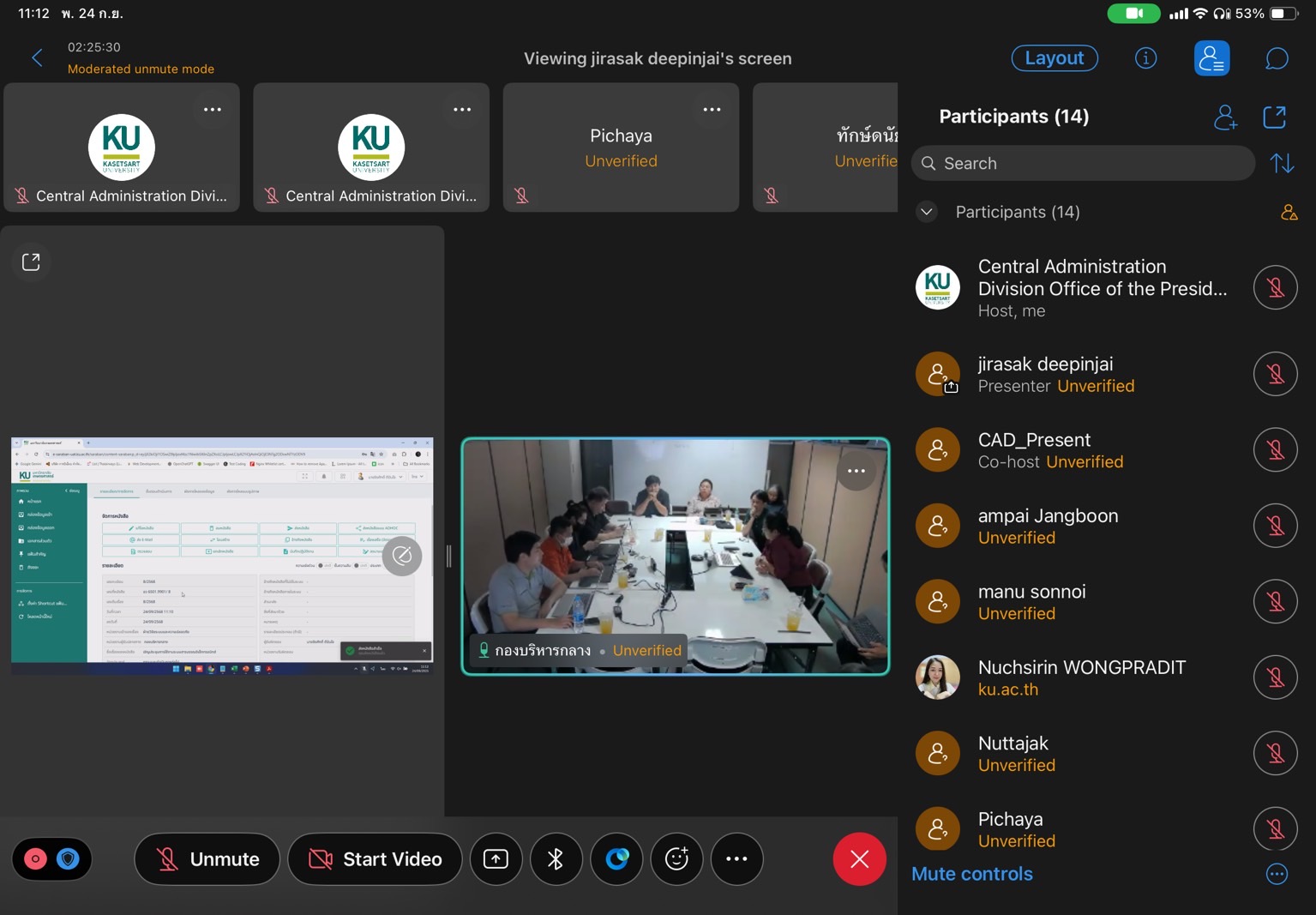Click the add participant icon
This screenshot has width=1316, height=915.
coord(1225,117)
